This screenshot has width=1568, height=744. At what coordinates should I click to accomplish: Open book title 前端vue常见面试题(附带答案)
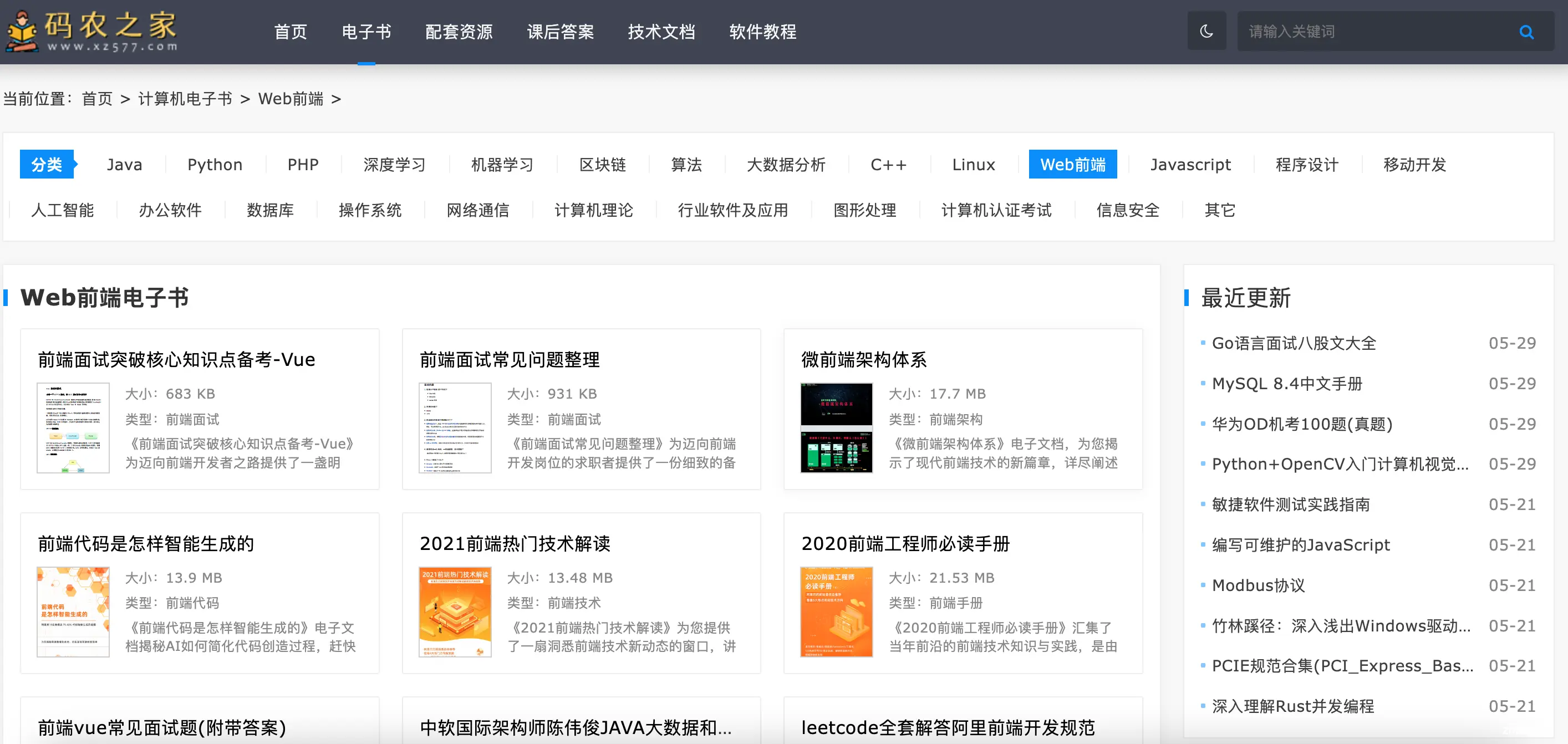[x=161, y=727]
